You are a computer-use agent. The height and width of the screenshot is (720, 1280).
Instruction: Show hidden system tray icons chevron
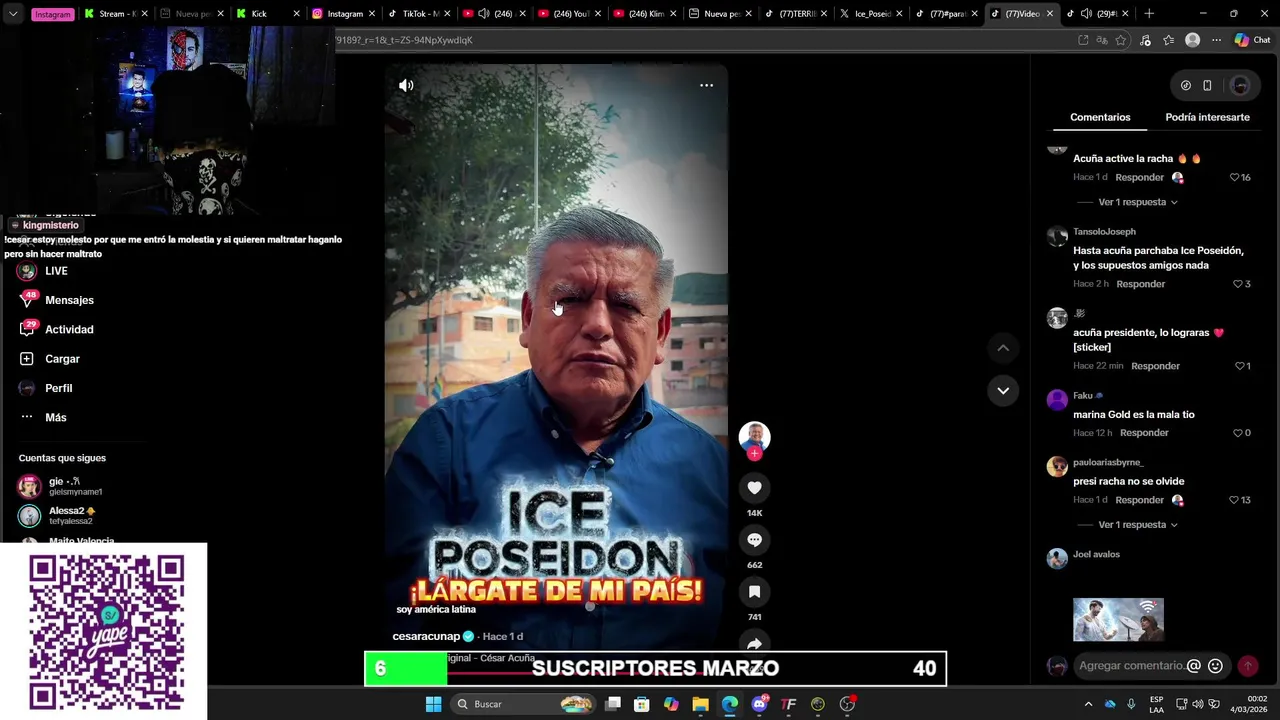(1088, 704)
